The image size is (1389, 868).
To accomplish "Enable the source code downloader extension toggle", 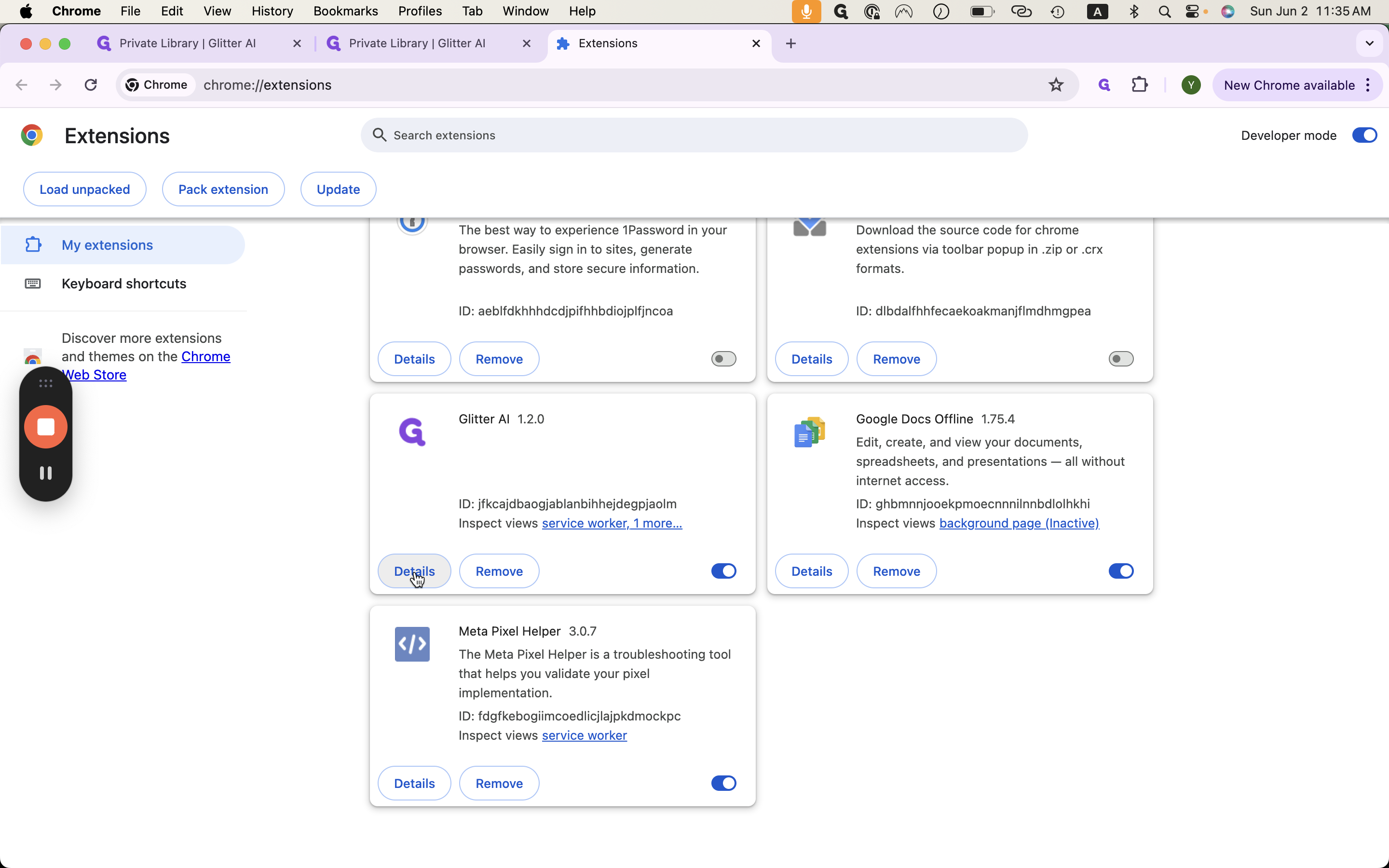I will click(1121, 359).
